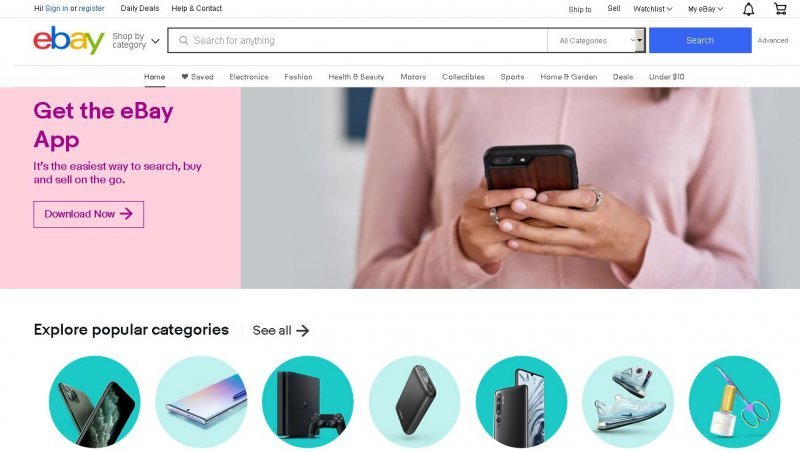
Task: Click the Download Now button
Action: click(x=89, y=214)
